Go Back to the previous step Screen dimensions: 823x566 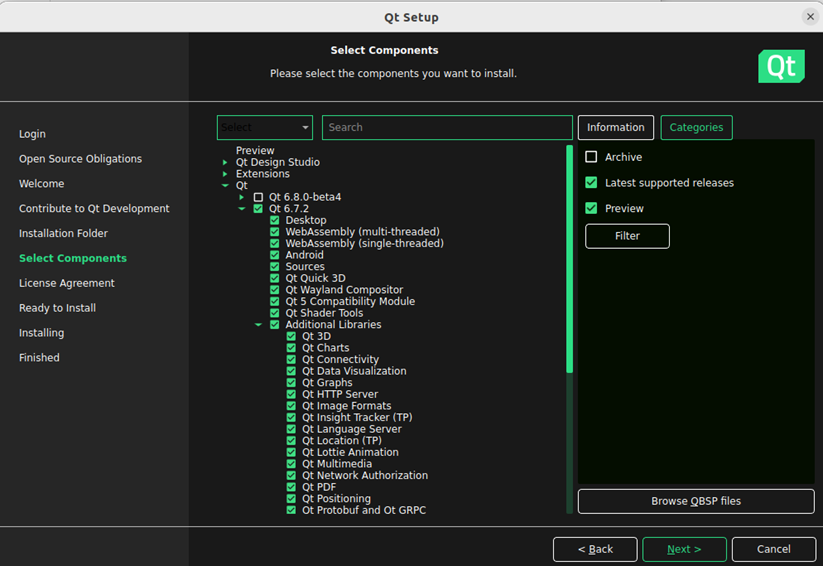[595, 549]
